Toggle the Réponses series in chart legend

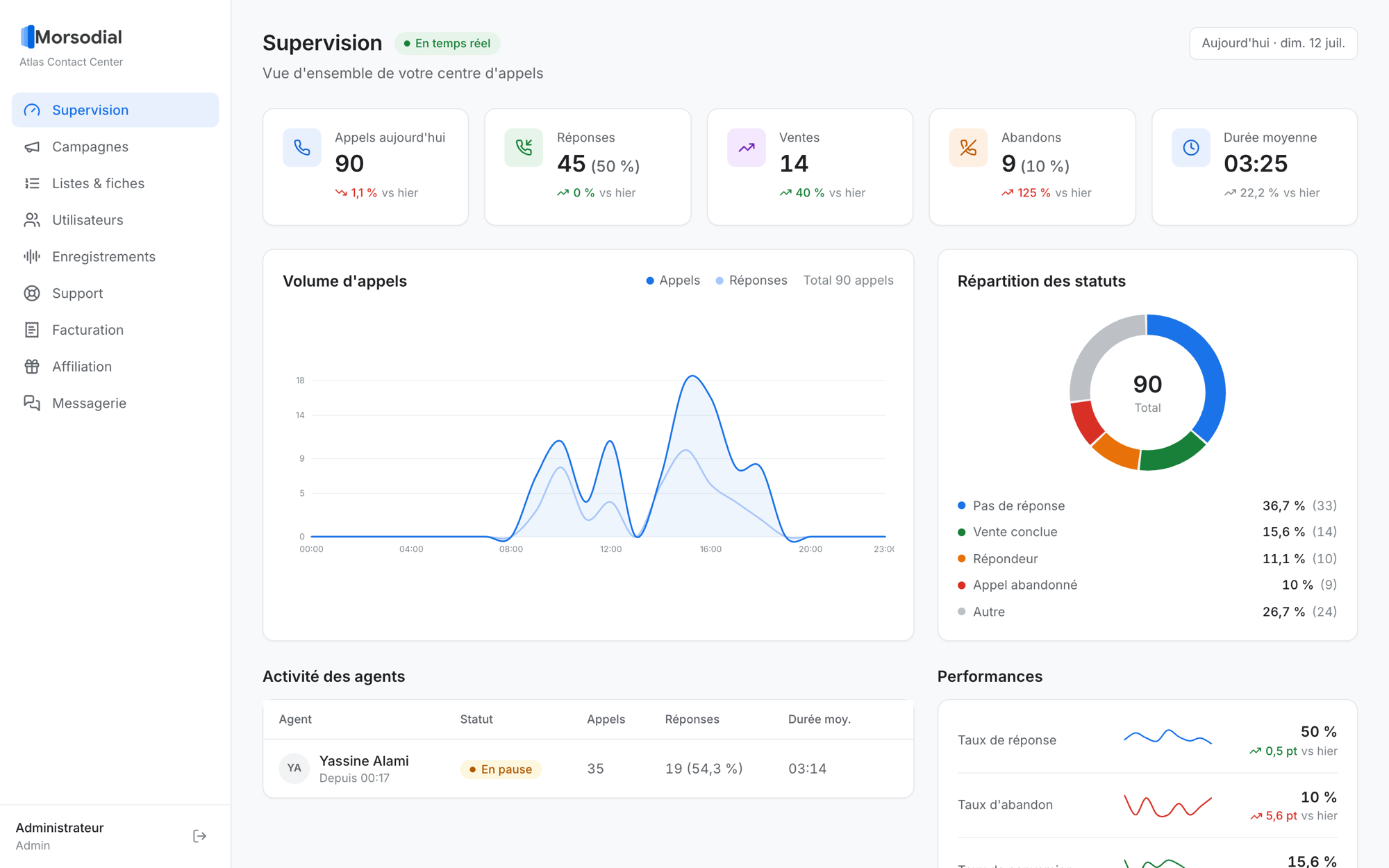[x=751, y=281]
